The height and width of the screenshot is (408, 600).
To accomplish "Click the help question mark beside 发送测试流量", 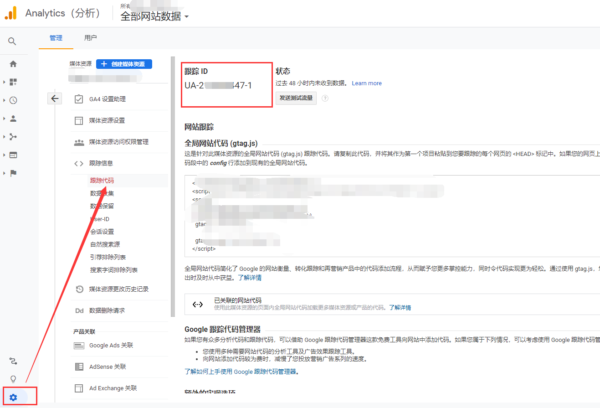I will tap(325, 98).
